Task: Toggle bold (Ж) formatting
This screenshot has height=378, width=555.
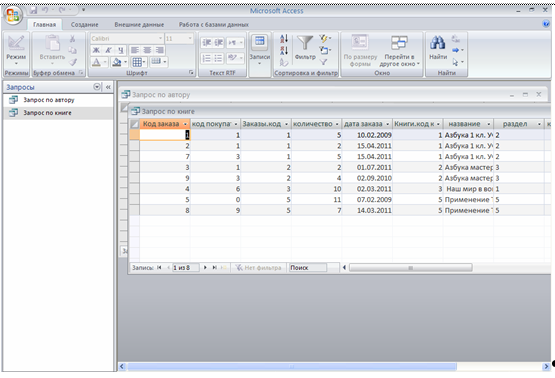Action: point(96,50)
